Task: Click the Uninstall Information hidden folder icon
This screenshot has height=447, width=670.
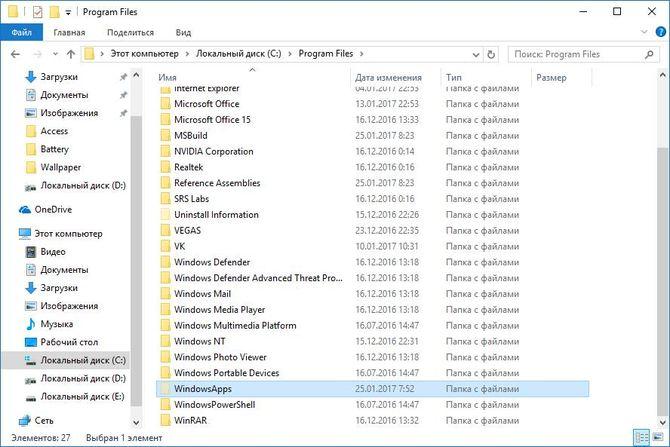Action: (165, 215)
